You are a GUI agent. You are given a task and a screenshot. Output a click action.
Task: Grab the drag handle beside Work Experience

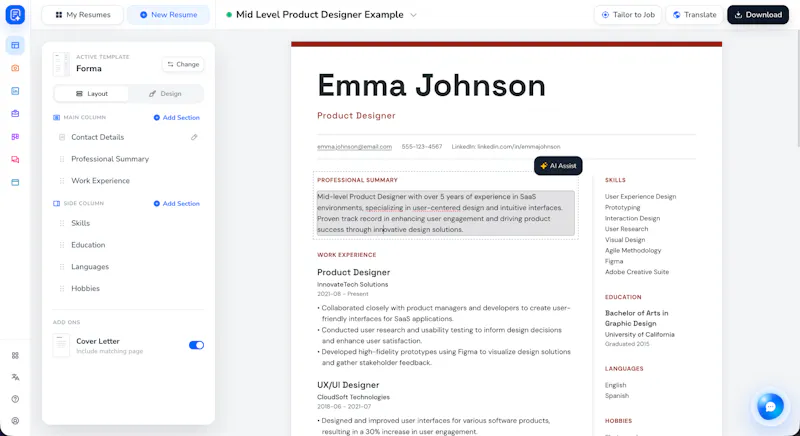pyautogui.click(x=62, y=181)
